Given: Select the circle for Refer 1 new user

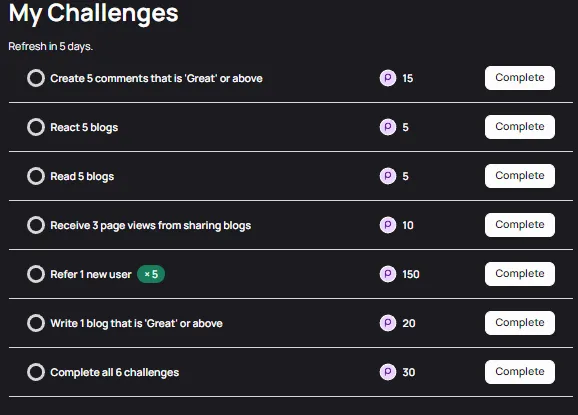Looking at the screenshot, I should [36, 274].
